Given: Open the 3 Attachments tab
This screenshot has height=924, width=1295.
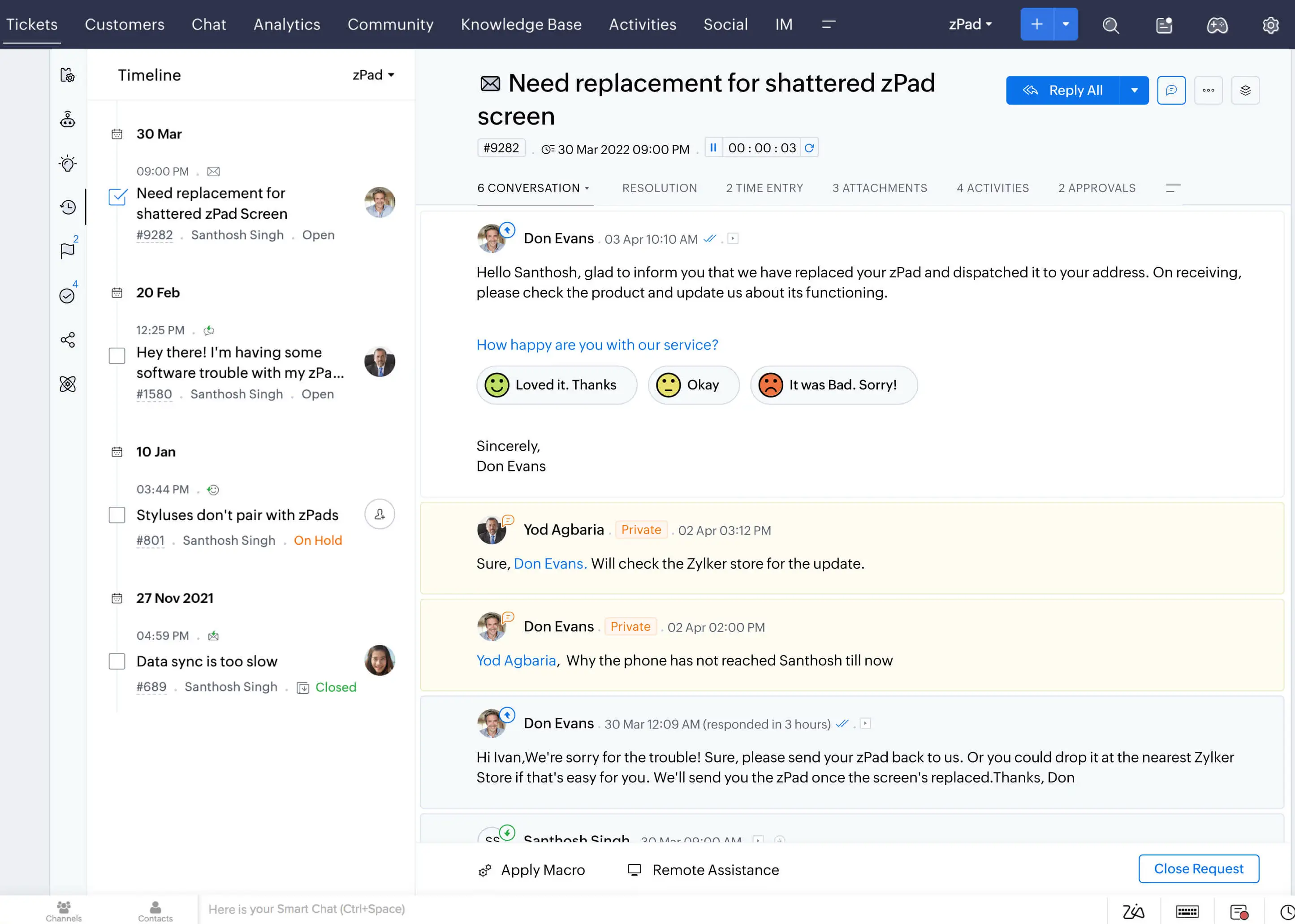Looking at the screenshot, I should pyautogui.click(x=880, y=188).
